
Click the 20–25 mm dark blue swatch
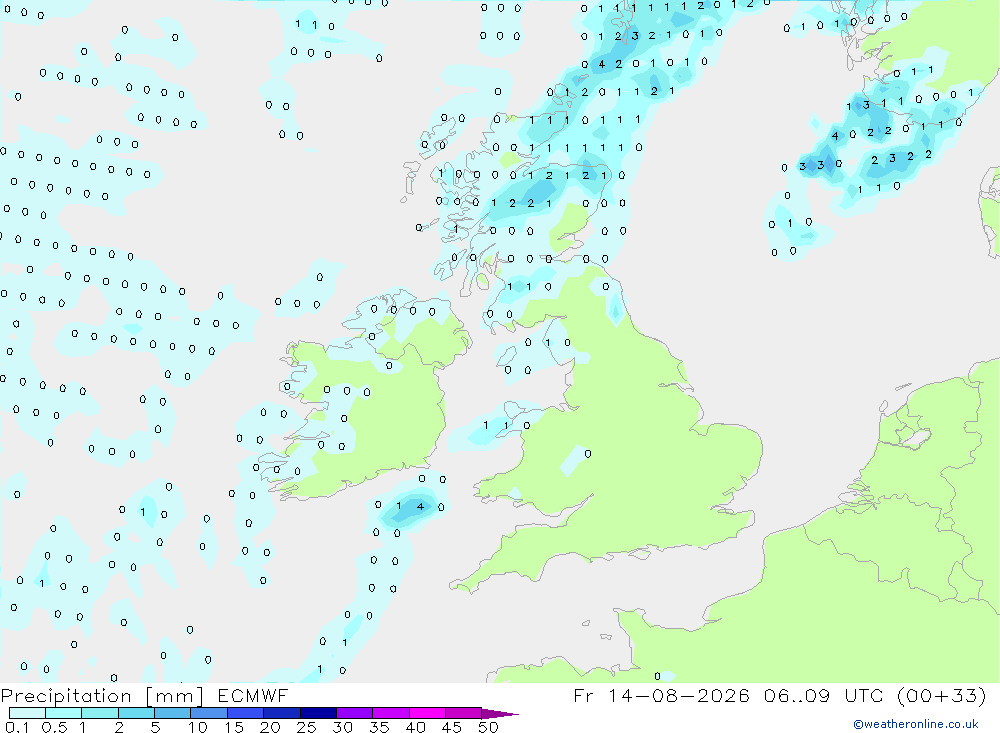coord(281,713)
